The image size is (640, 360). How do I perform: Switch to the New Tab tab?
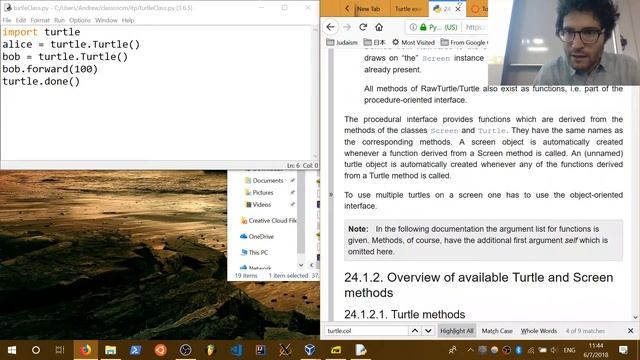point(368,9)
